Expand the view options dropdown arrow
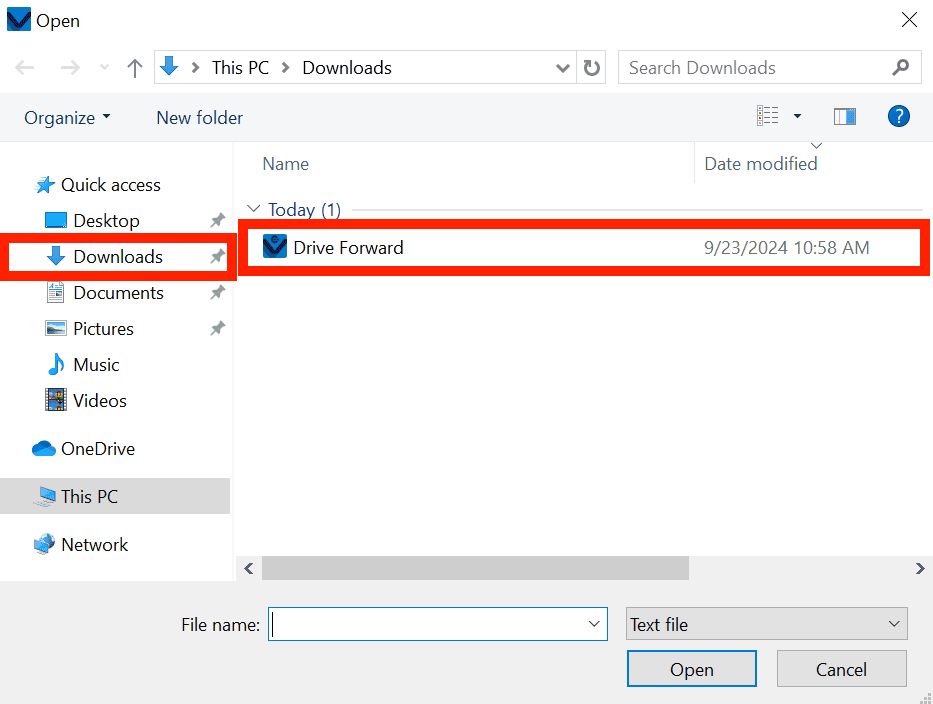The image size is (933, 704). 797,117
